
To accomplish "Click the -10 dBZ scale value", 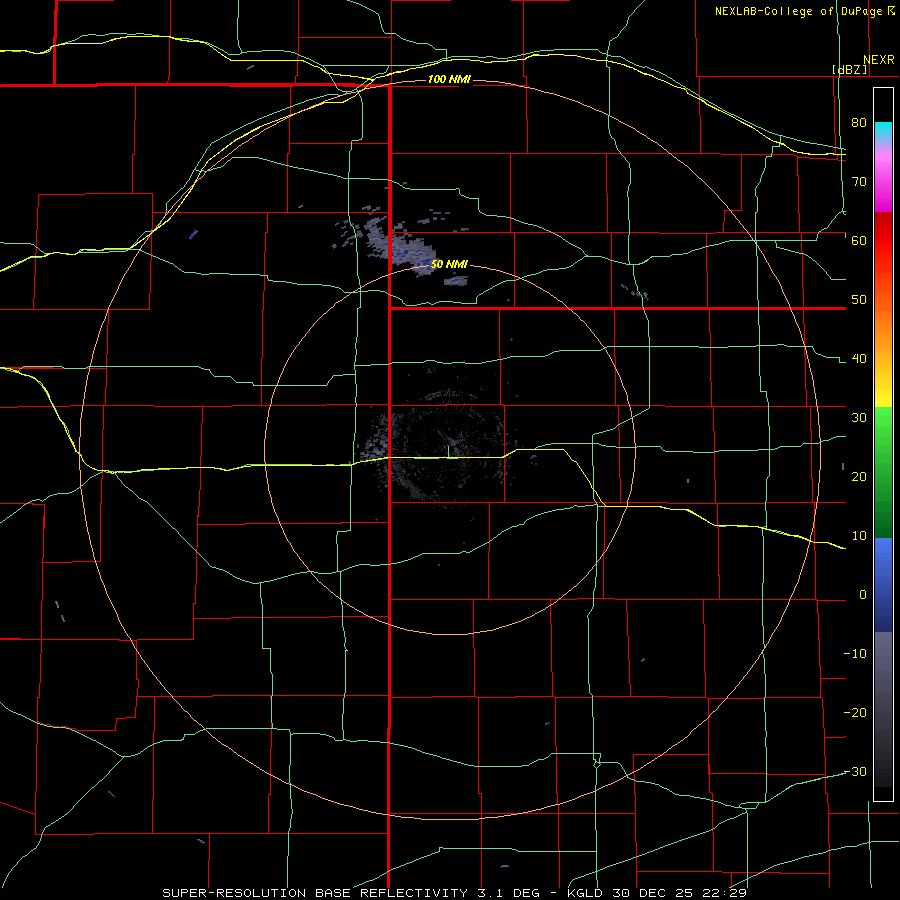I will point(855,654).
